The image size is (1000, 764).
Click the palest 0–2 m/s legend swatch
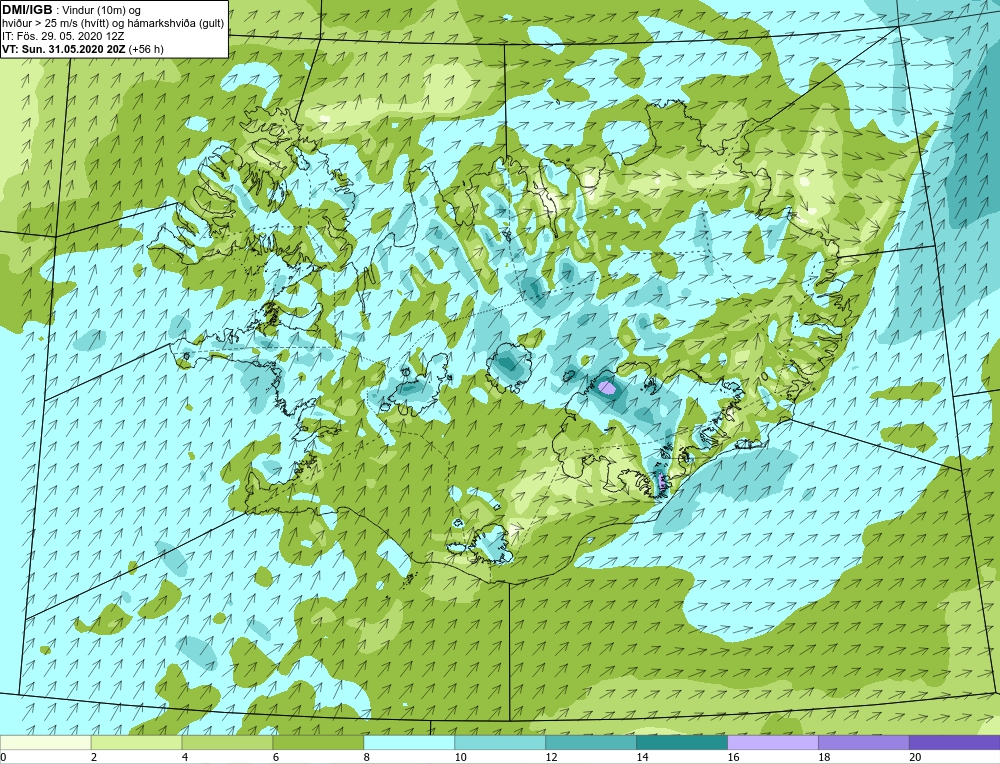[x=46, y=743]
